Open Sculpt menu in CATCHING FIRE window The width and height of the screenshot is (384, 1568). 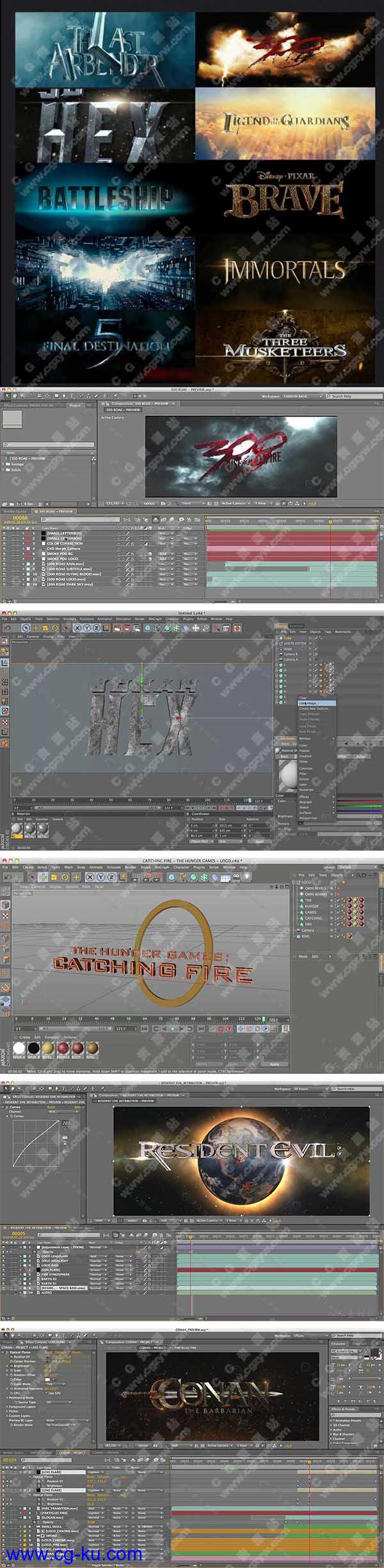[144, 867]
